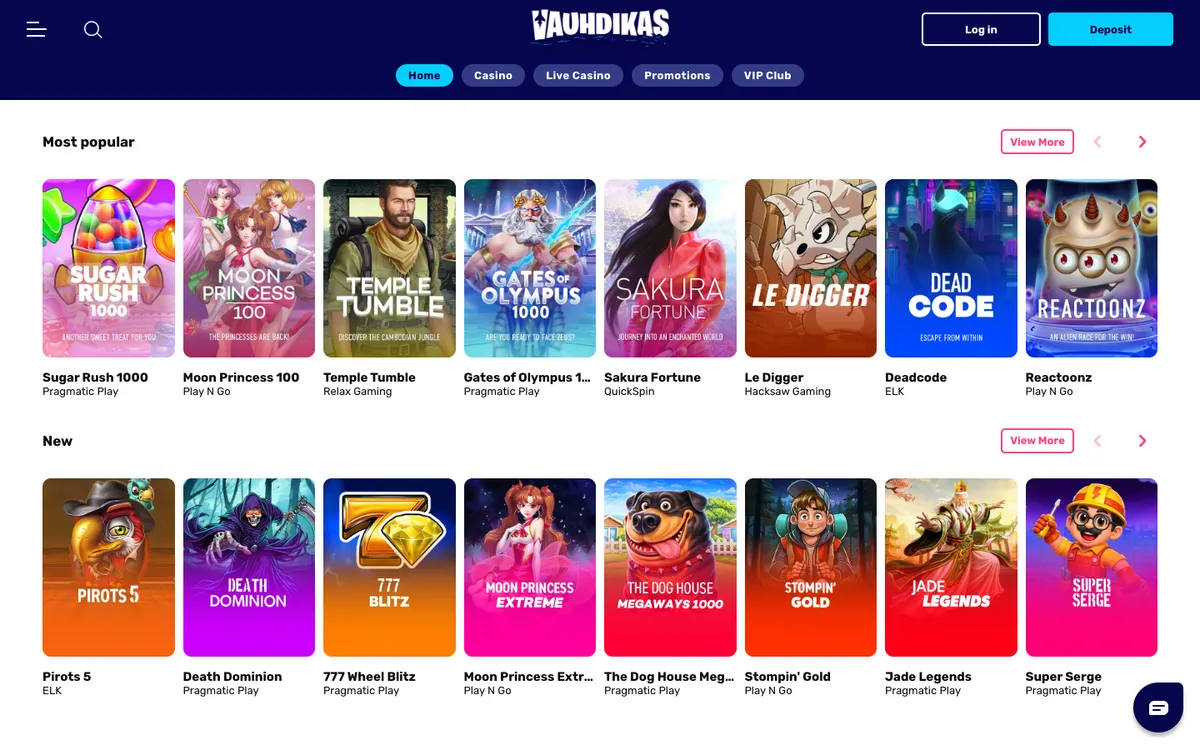Go to the Promotions tab
This screenshot has height=750, width=1200.
point(677,75)
